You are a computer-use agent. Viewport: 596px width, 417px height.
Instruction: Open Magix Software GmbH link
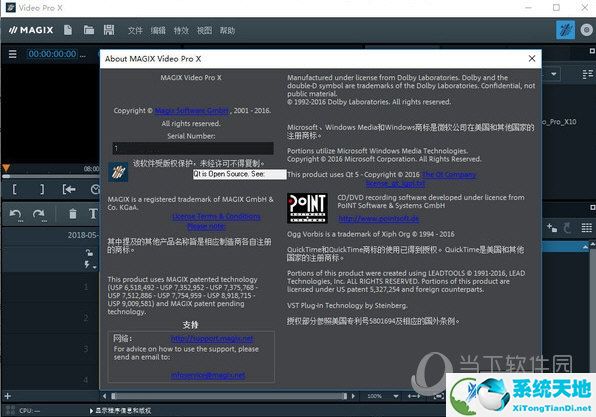coord(192,111)
